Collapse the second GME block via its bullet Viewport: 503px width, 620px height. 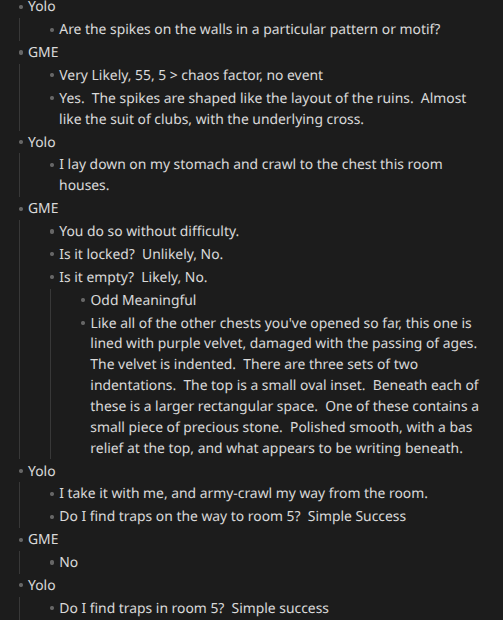point(21,208)
